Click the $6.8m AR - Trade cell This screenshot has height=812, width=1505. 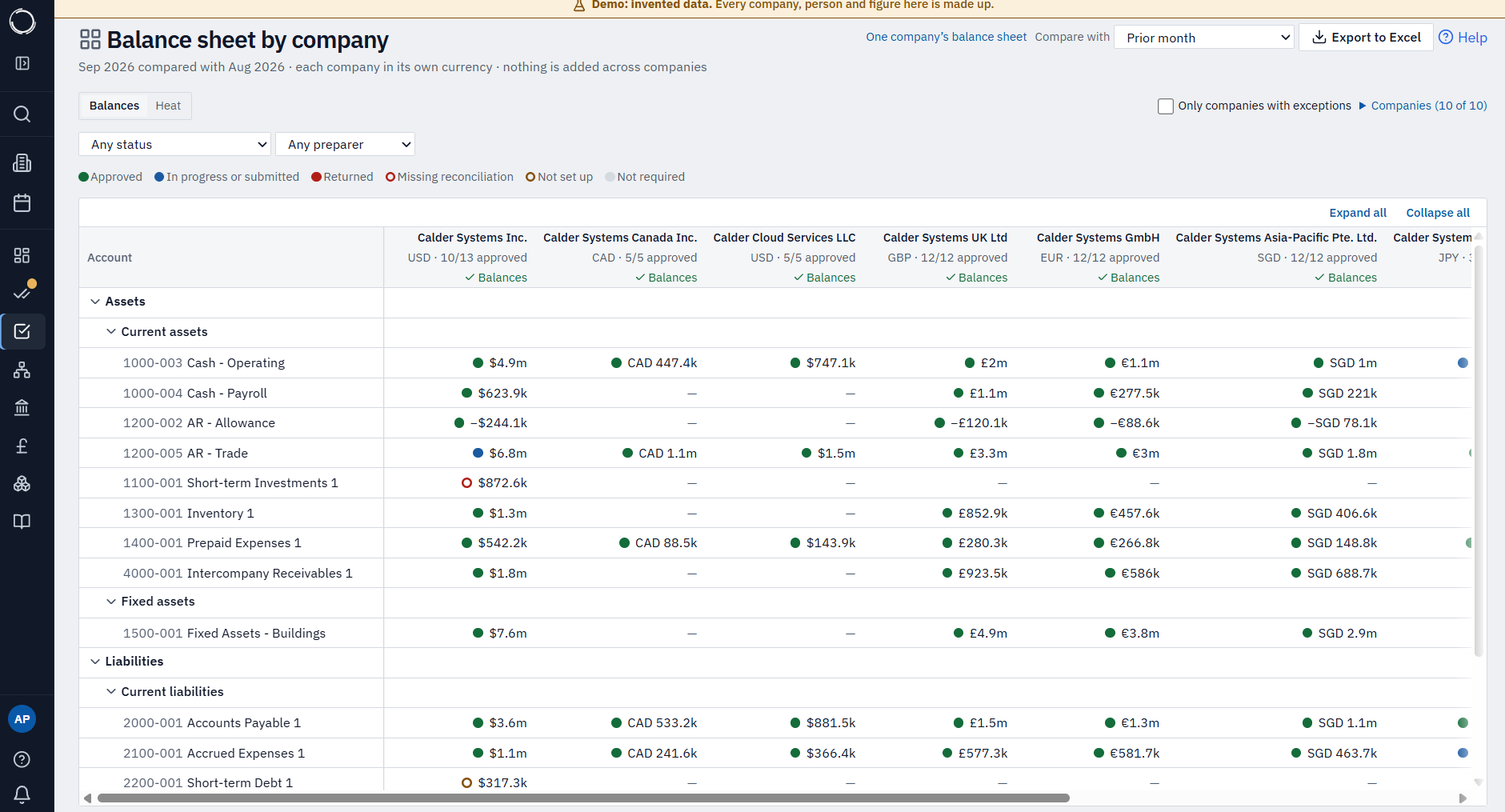[500, 454]
